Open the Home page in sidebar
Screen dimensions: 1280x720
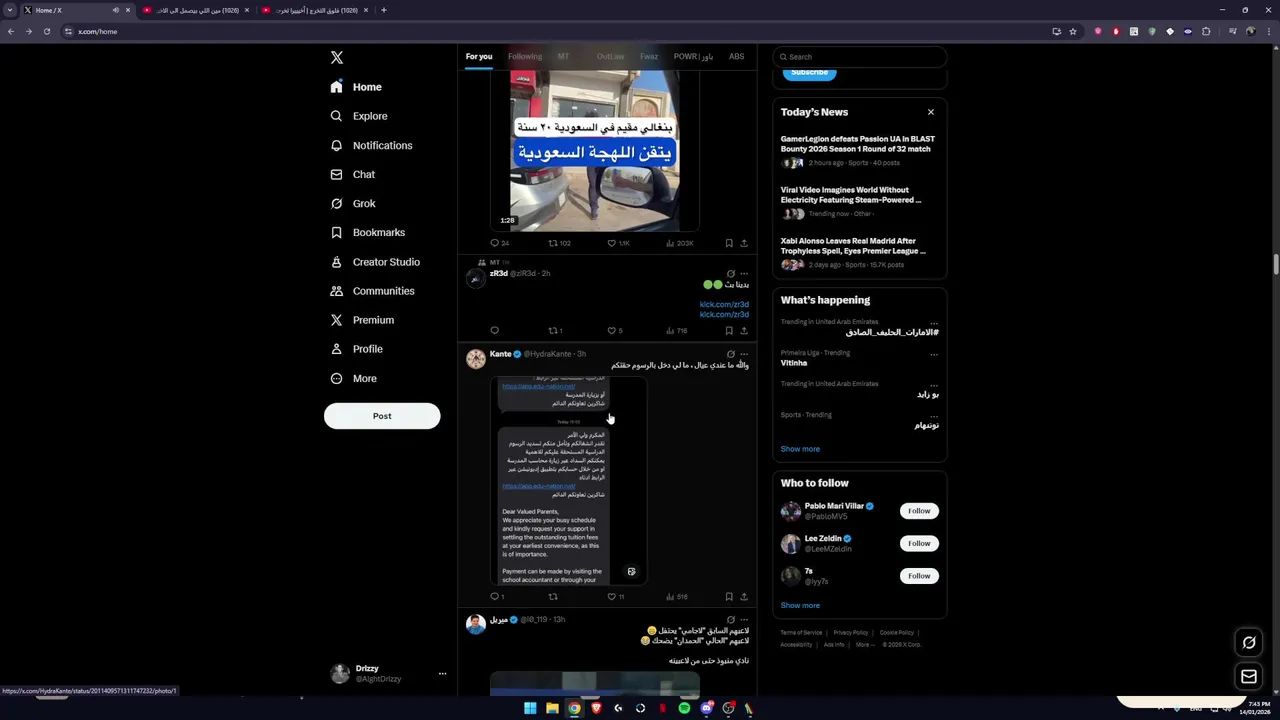click(357, 87)
